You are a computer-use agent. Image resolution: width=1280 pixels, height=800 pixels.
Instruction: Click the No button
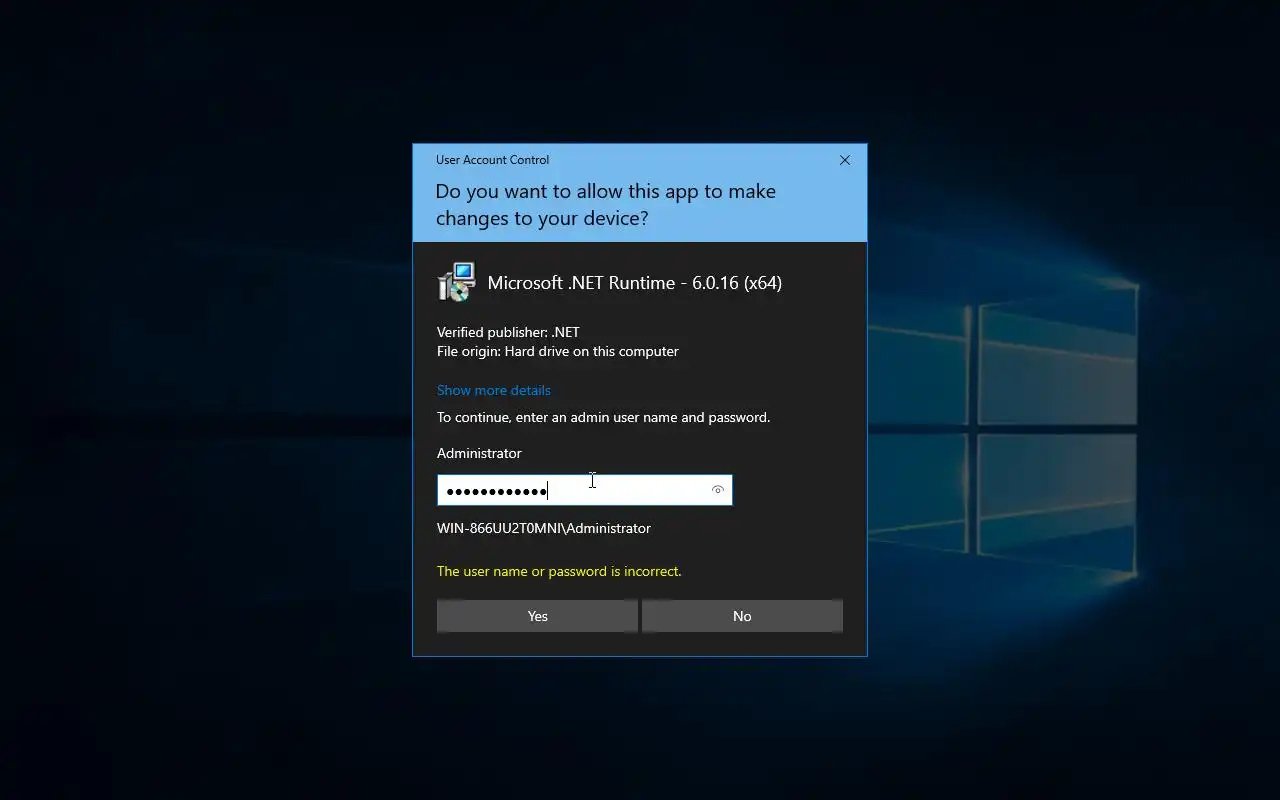pos(742,616)
